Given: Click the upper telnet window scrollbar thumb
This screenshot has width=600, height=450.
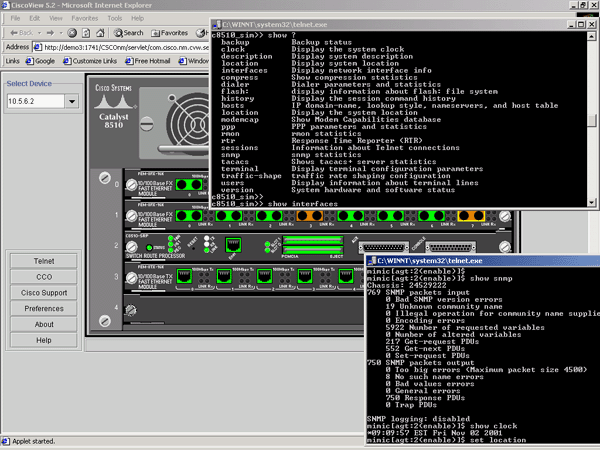Looking at the screenshot, I should point(592,120).
